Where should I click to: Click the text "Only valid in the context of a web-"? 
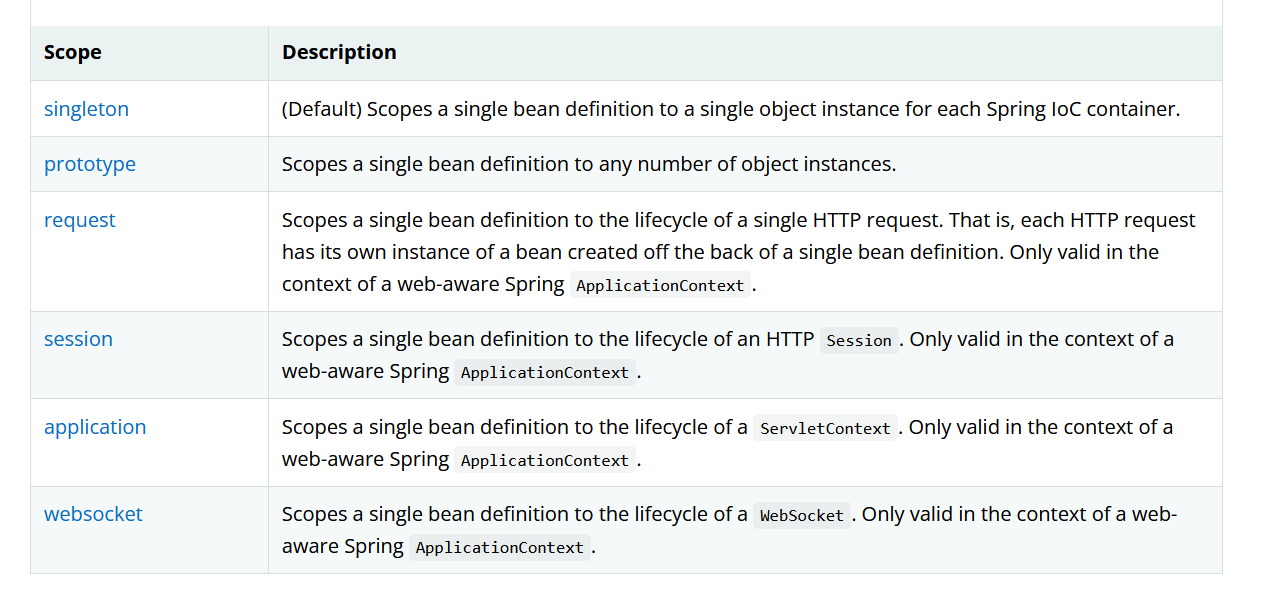pos(1019,514)
